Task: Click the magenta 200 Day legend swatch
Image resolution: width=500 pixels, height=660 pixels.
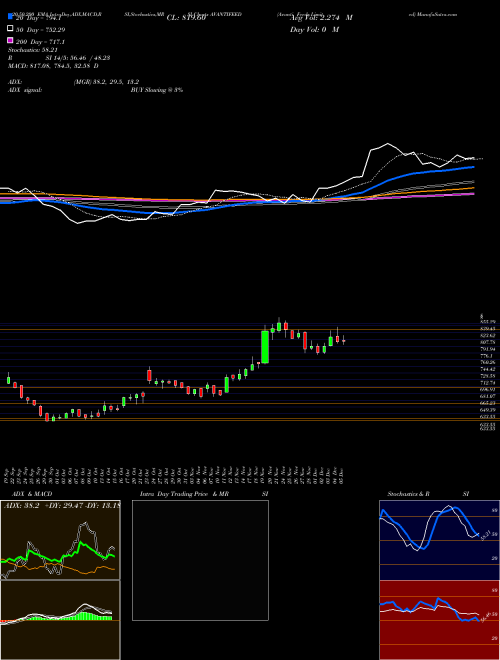Action: pyautogui.click(x=11, y=40)
